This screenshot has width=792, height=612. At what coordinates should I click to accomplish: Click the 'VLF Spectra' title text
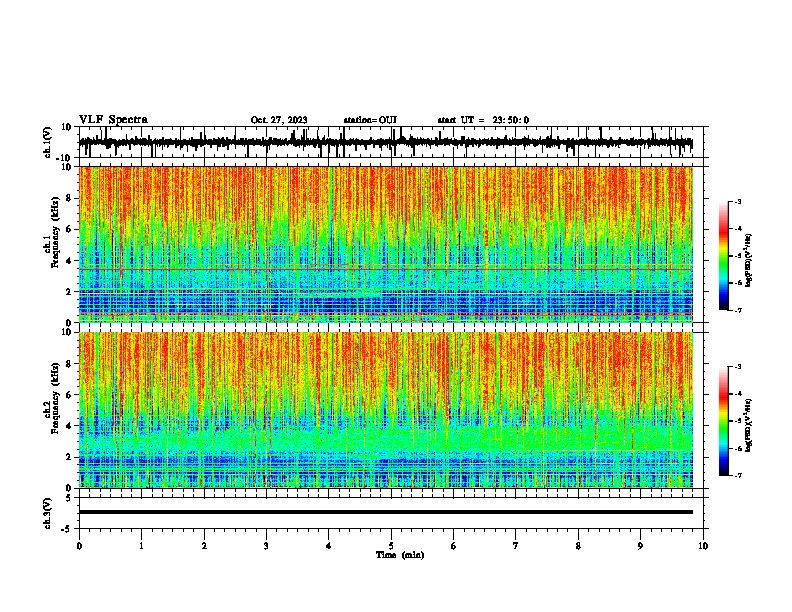pos(113,120)
